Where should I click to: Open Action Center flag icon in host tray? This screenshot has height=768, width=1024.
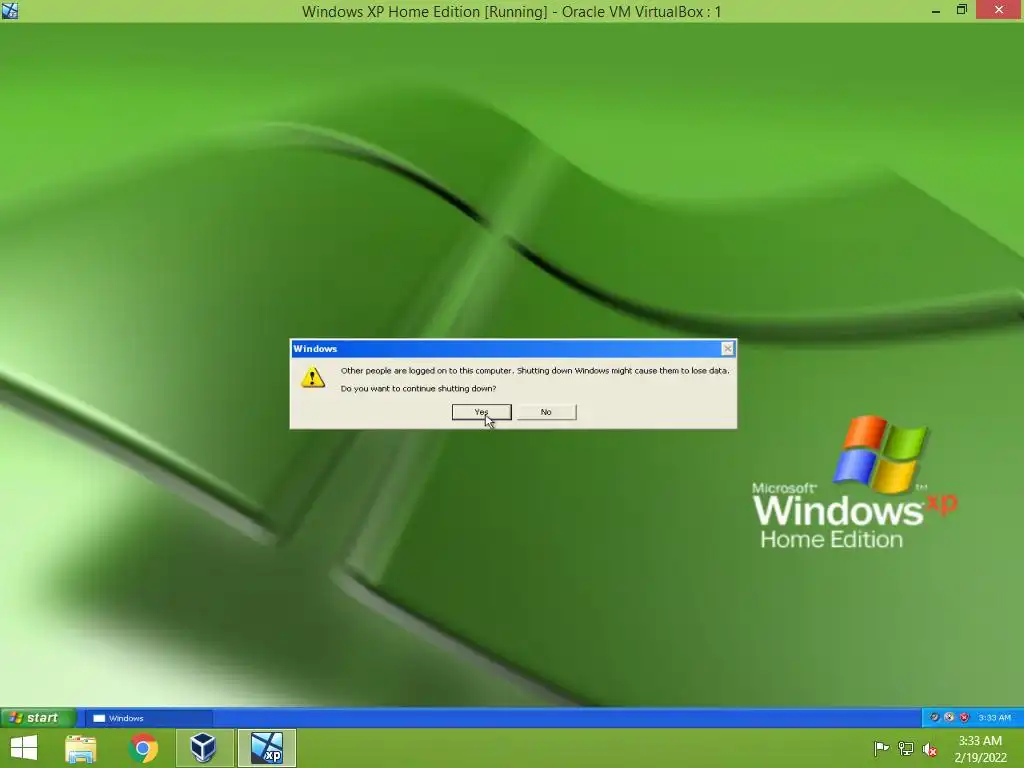[881, 748]
